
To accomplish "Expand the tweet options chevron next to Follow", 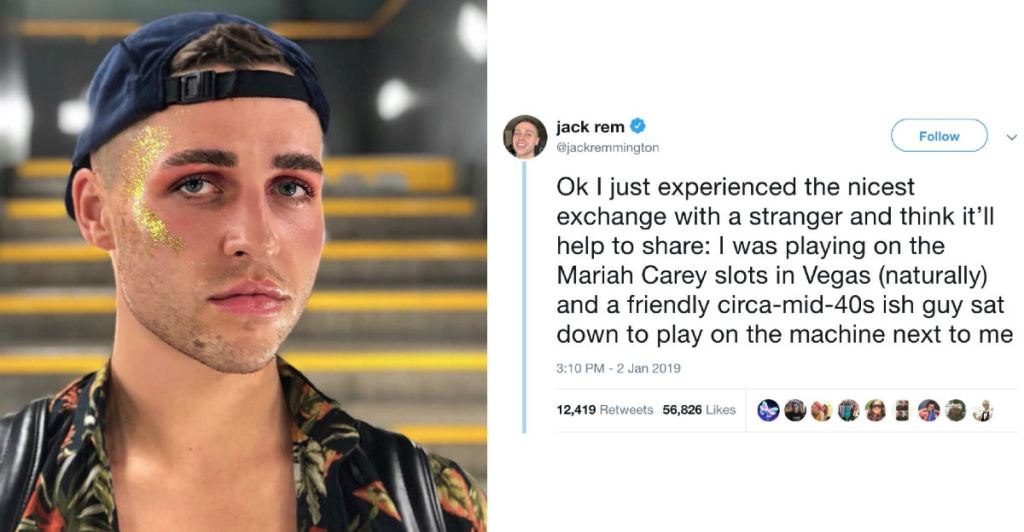I will click(1012, 137).
